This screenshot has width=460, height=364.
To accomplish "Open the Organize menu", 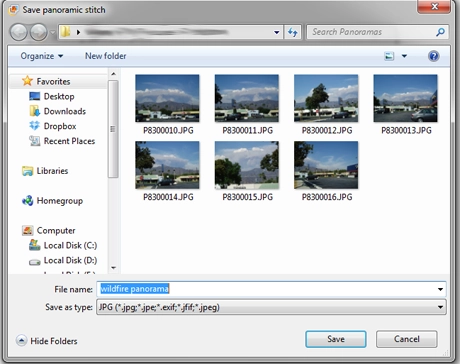I will pyautogui.click(x=42, y=56).
